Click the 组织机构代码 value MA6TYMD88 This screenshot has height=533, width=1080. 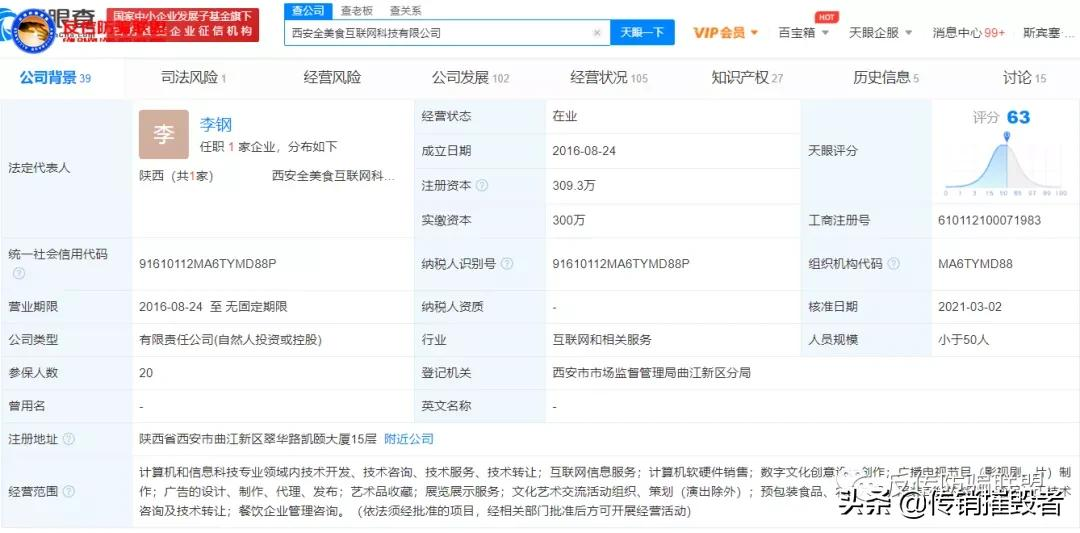pos(975,264)
